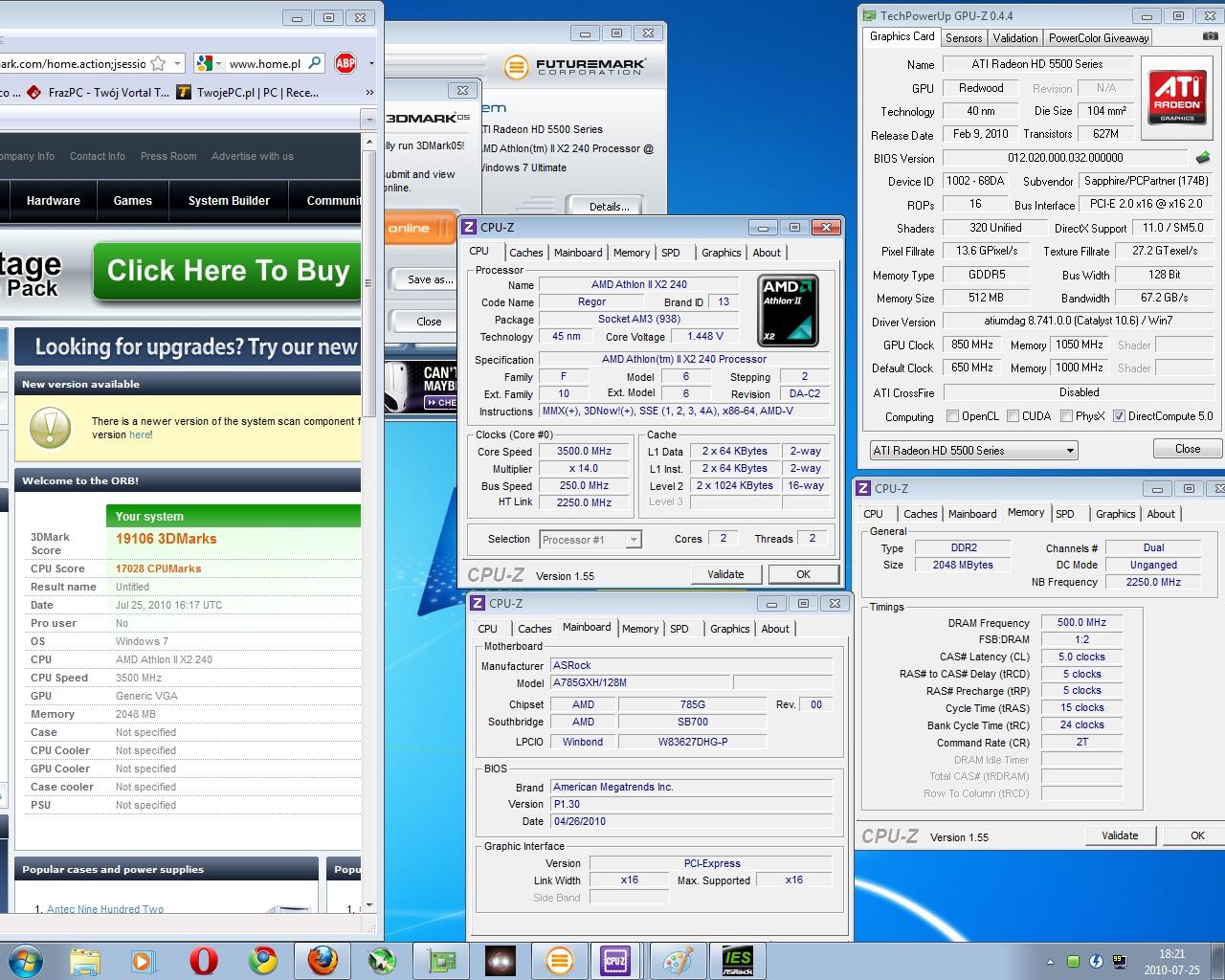The width and height of the screenshot is (1225, 980).
Task: Click the BIOS save icon in GPU-Z
Action: (x=1203, y=157)
